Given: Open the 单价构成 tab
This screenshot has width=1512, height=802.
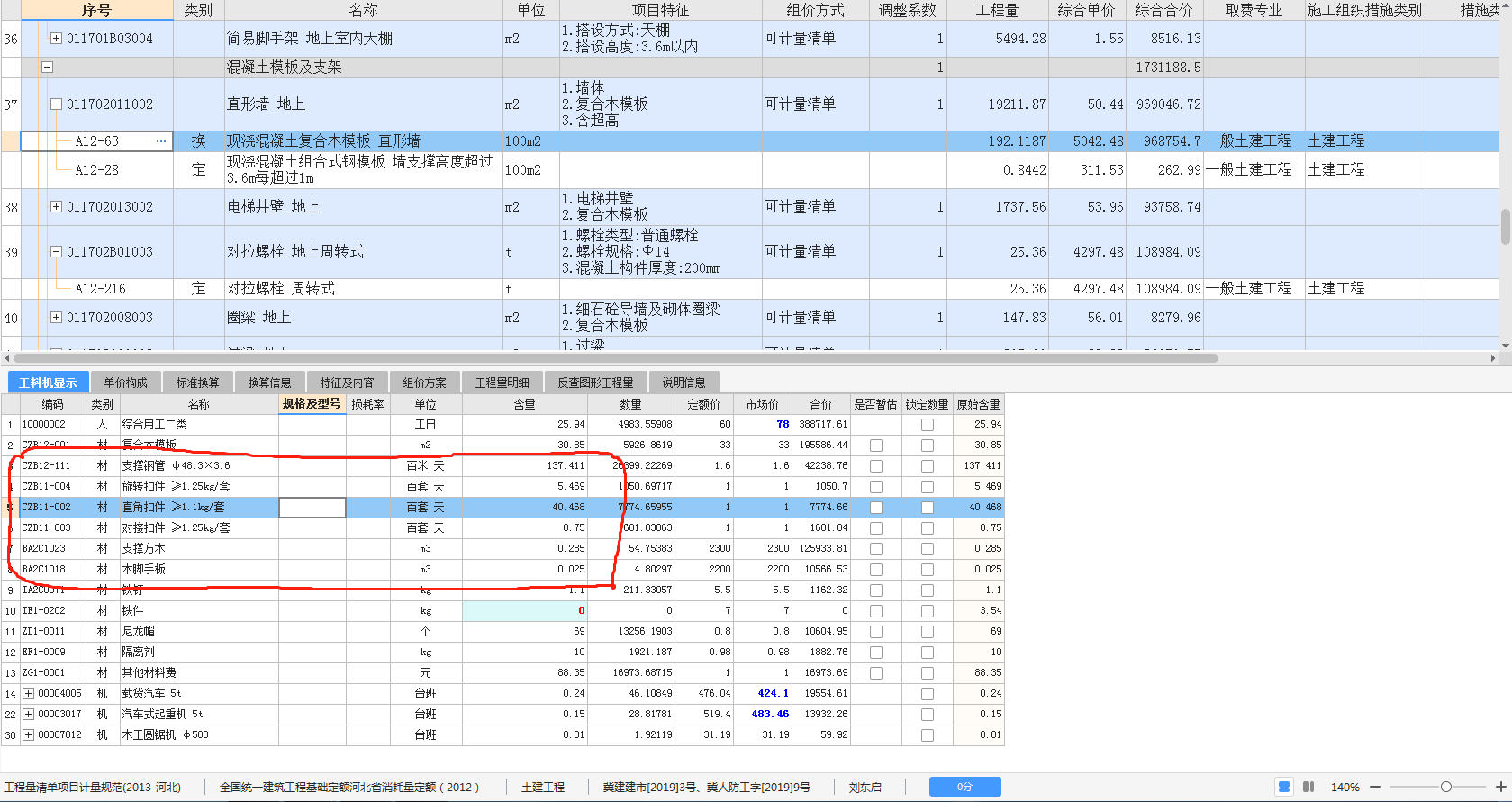Looking at the screenshot, I should click(x=125, y=383).
